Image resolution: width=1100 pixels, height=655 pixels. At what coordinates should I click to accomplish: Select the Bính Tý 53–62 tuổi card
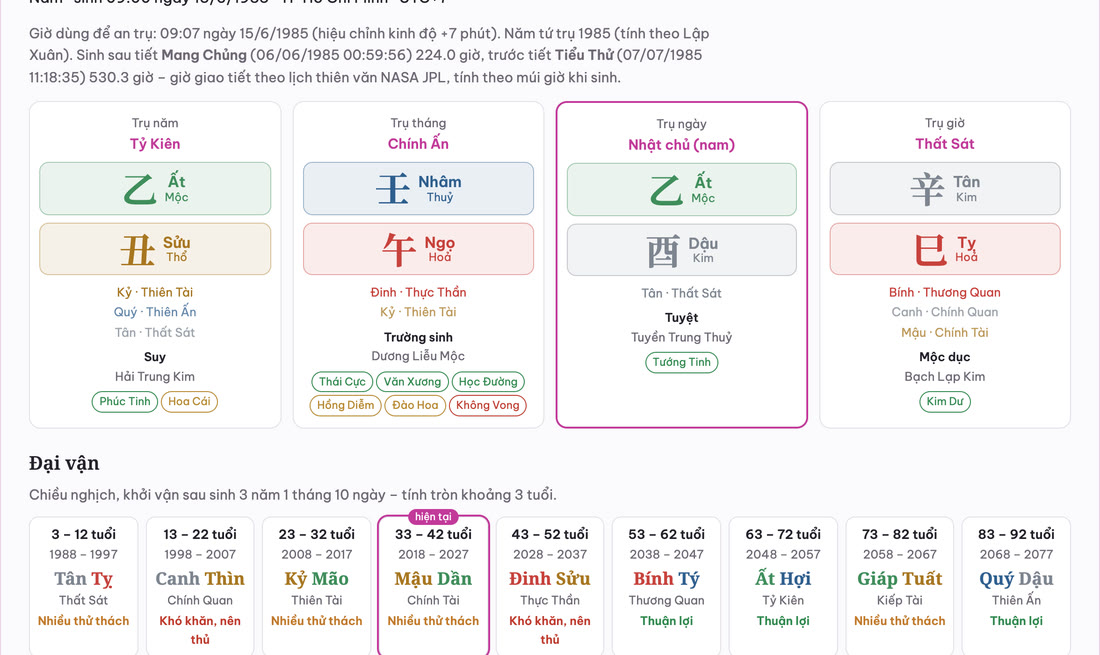point(666,586)
